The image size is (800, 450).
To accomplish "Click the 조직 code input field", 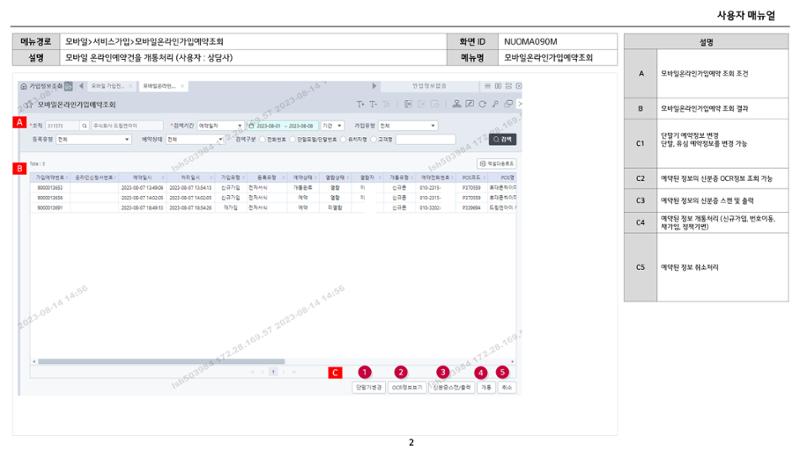I will [62, 126].
